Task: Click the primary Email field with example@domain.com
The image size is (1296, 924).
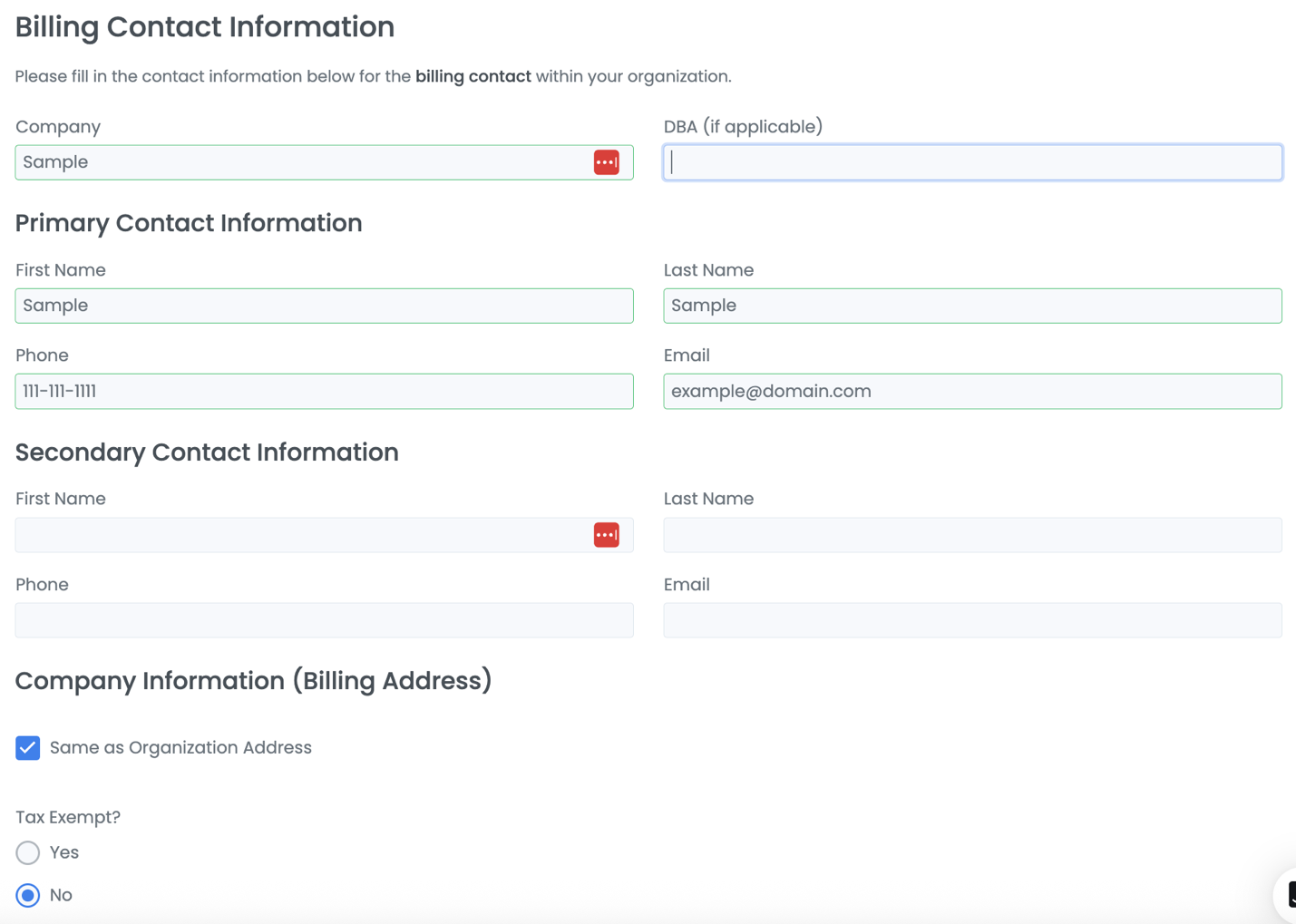Action: click(x=972, y=392)
